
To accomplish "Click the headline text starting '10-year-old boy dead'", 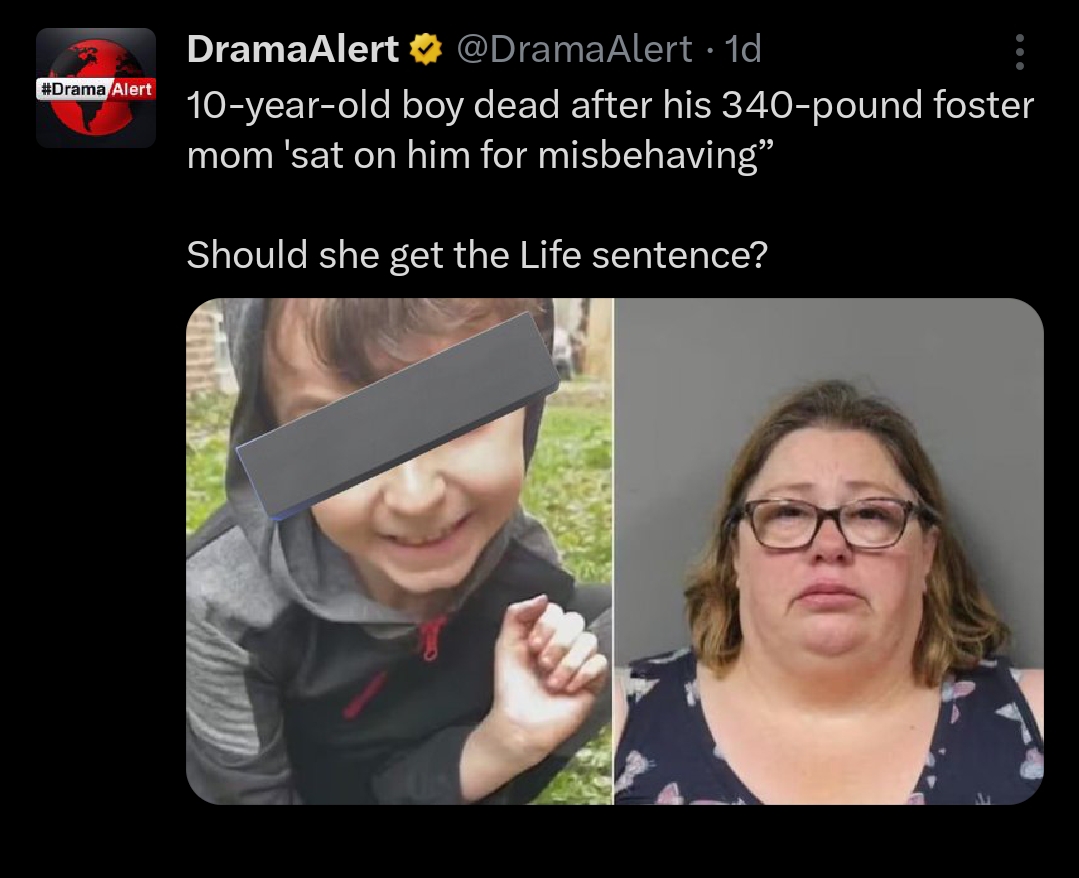I will (x=610, y=130).
